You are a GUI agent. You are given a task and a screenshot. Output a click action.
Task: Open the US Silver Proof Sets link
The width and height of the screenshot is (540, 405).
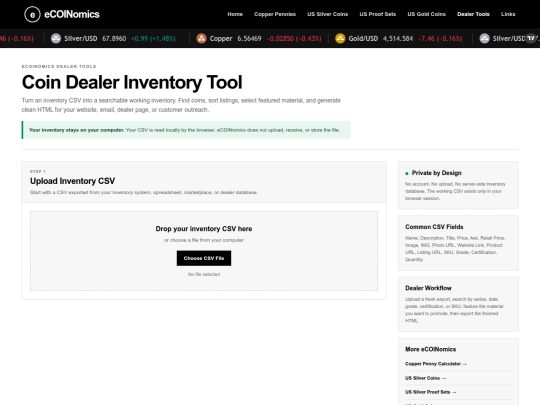430,392
